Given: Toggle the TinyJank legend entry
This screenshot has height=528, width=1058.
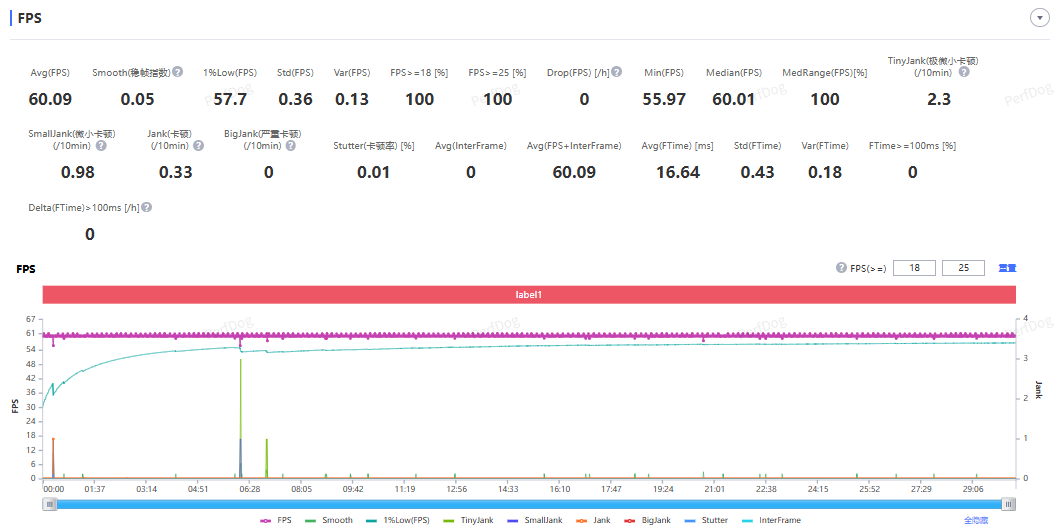Looking at the screenshot, I should click(468, 521).
